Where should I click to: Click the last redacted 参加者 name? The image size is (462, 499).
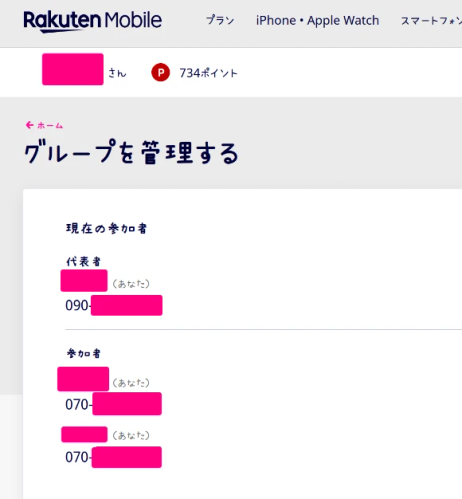[84, 434]
